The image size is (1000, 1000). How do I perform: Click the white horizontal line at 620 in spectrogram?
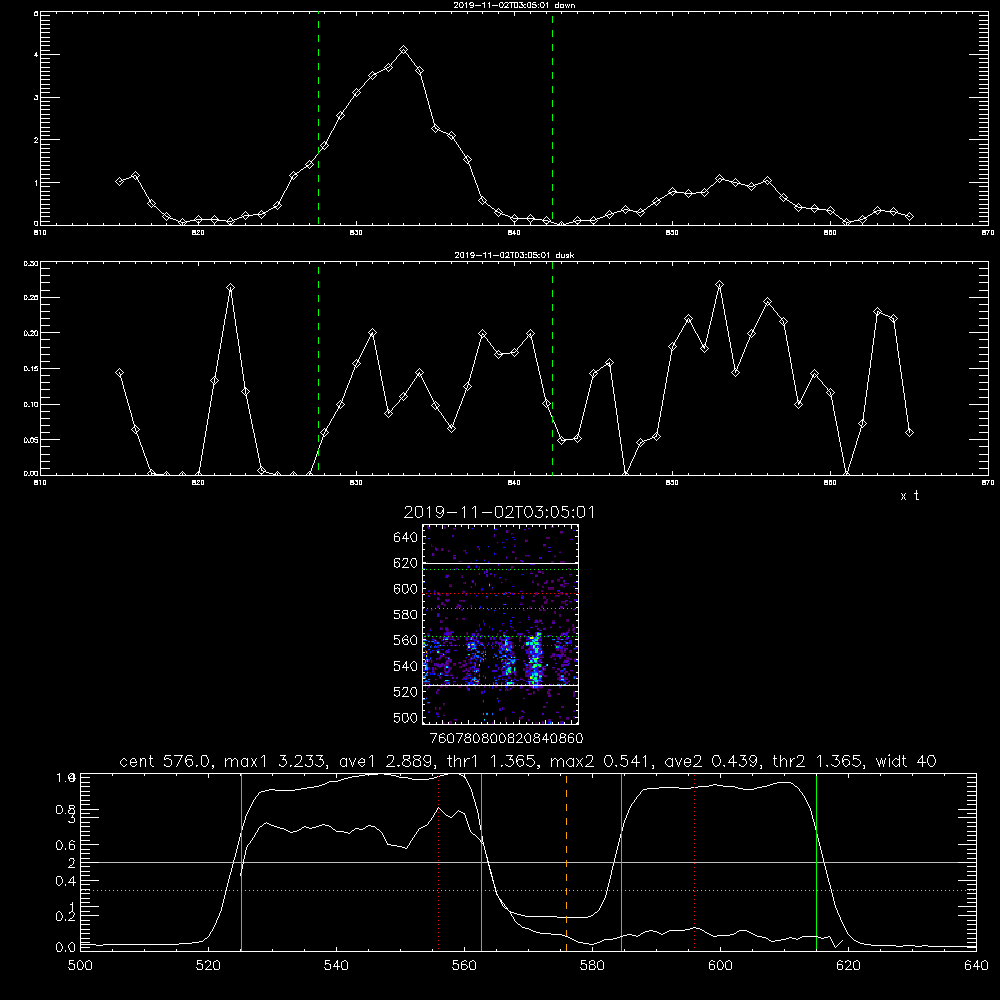tap(500, 563)
